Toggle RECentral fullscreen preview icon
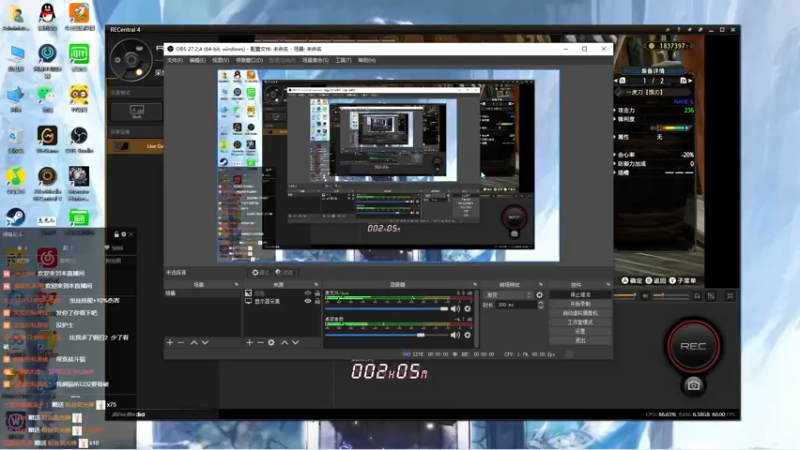 pyautogui.click(x=730, y=296)
